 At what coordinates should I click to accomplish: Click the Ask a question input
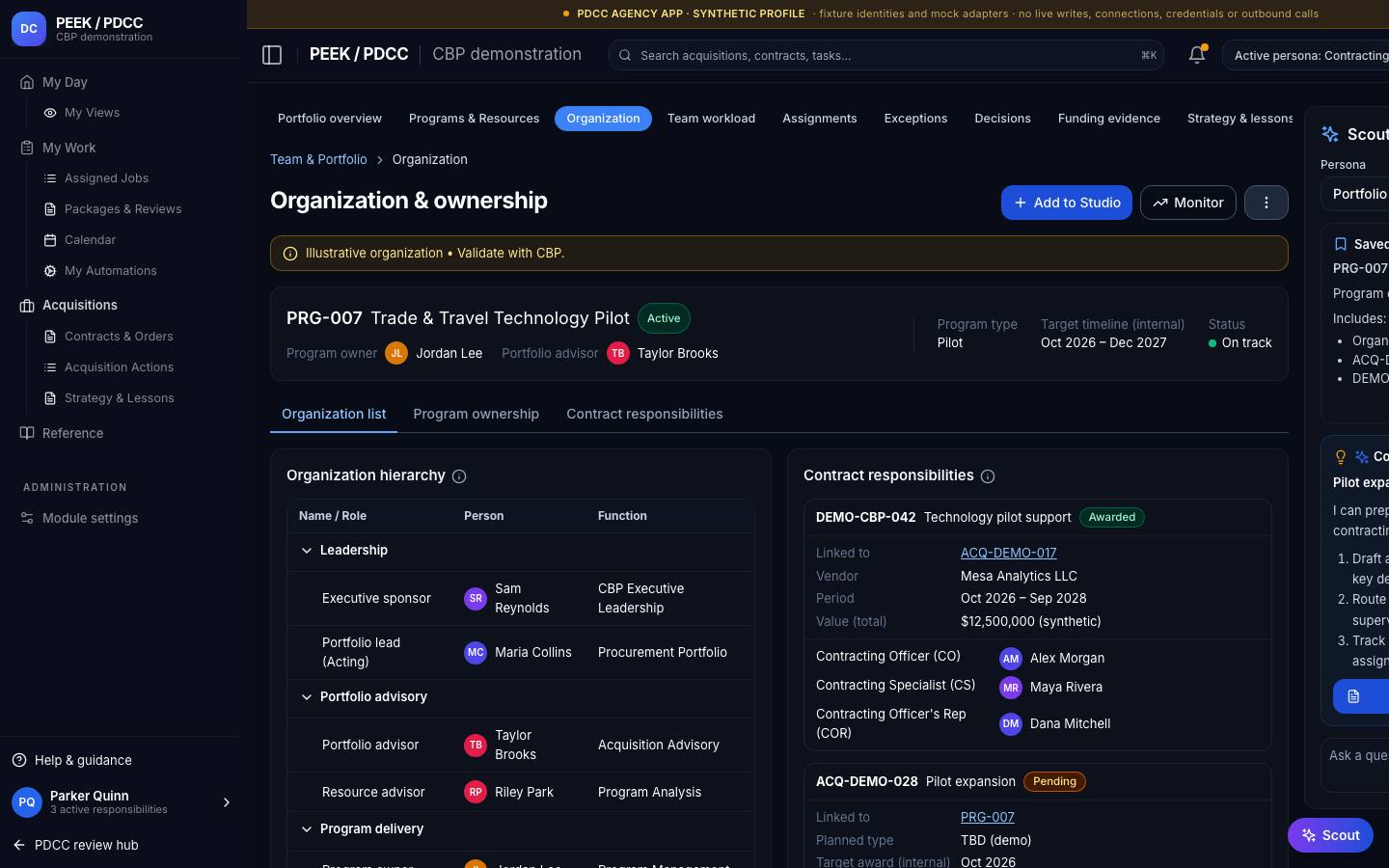click(1355, 766)
